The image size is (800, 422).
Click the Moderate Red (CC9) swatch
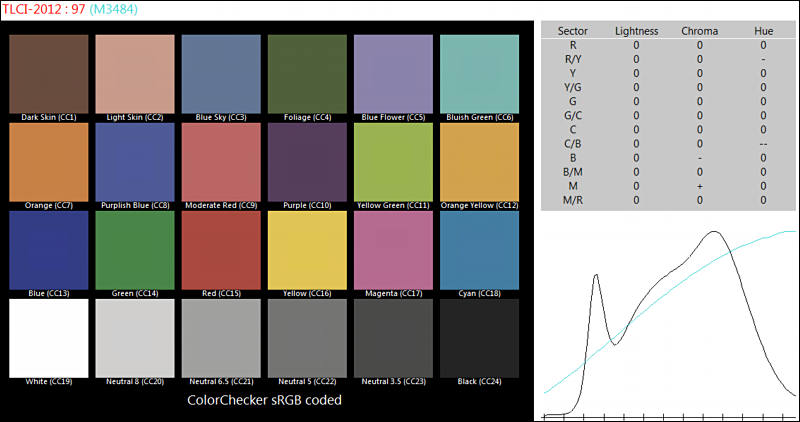tap(221, 161)
